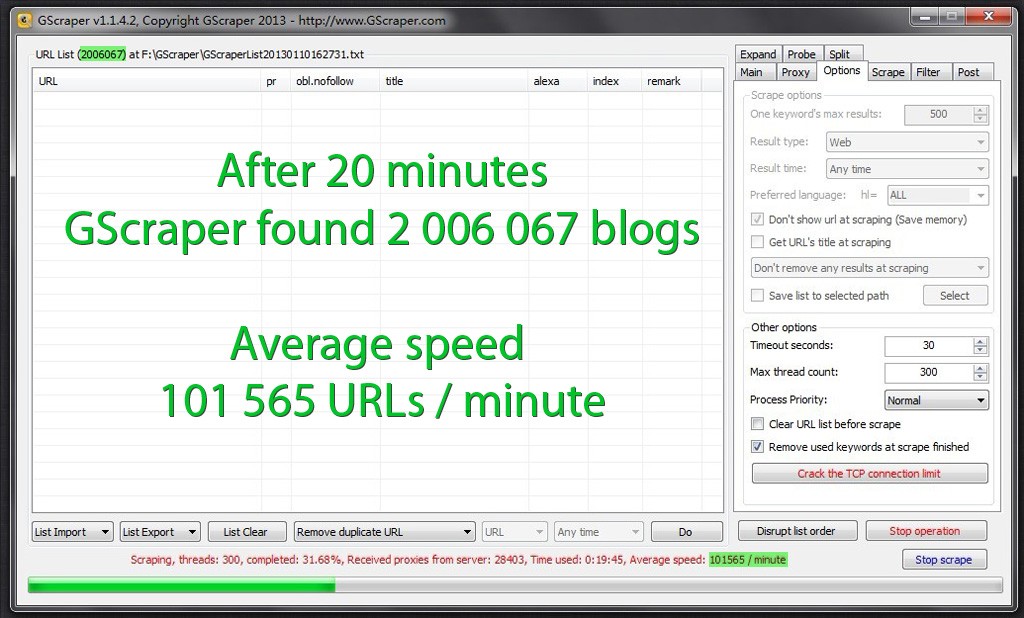Sort by the pr column header

point(276,81)
